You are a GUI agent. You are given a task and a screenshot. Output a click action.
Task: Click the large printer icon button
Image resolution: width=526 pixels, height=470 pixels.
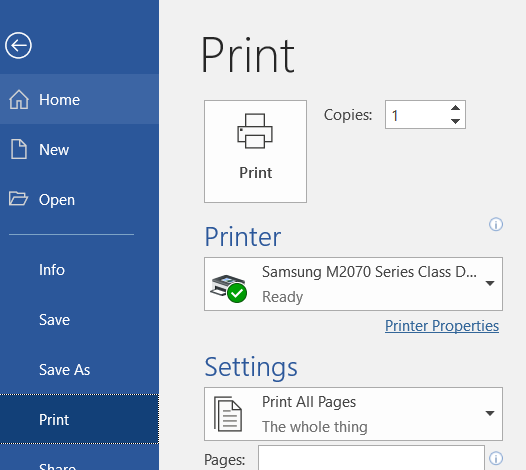pyautogui.click(x=255, y=151)
